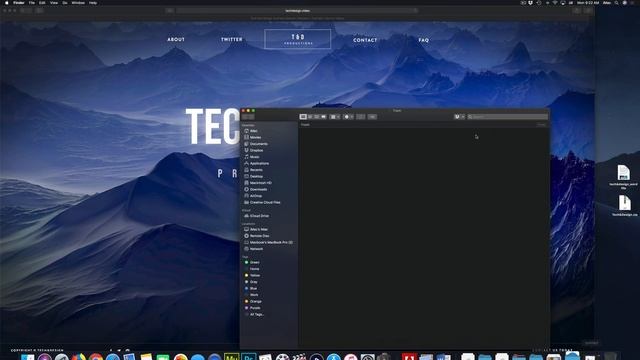Select Documents in the Finder sidebar
The height and width of the screenshot is (360, 640).
[x=256, y=144]
